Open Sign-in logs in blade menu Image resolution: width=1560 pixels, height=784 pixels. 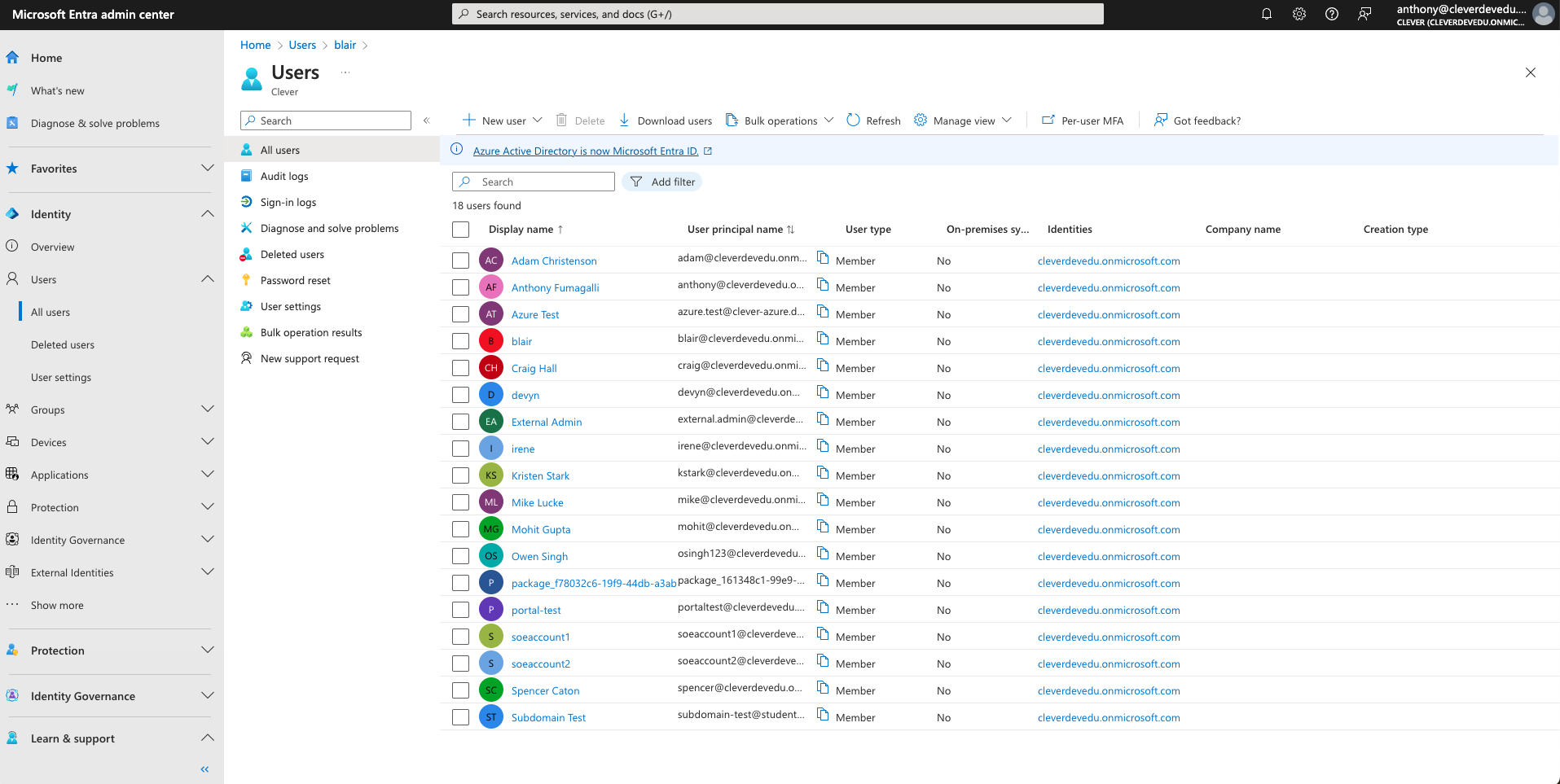288,202
